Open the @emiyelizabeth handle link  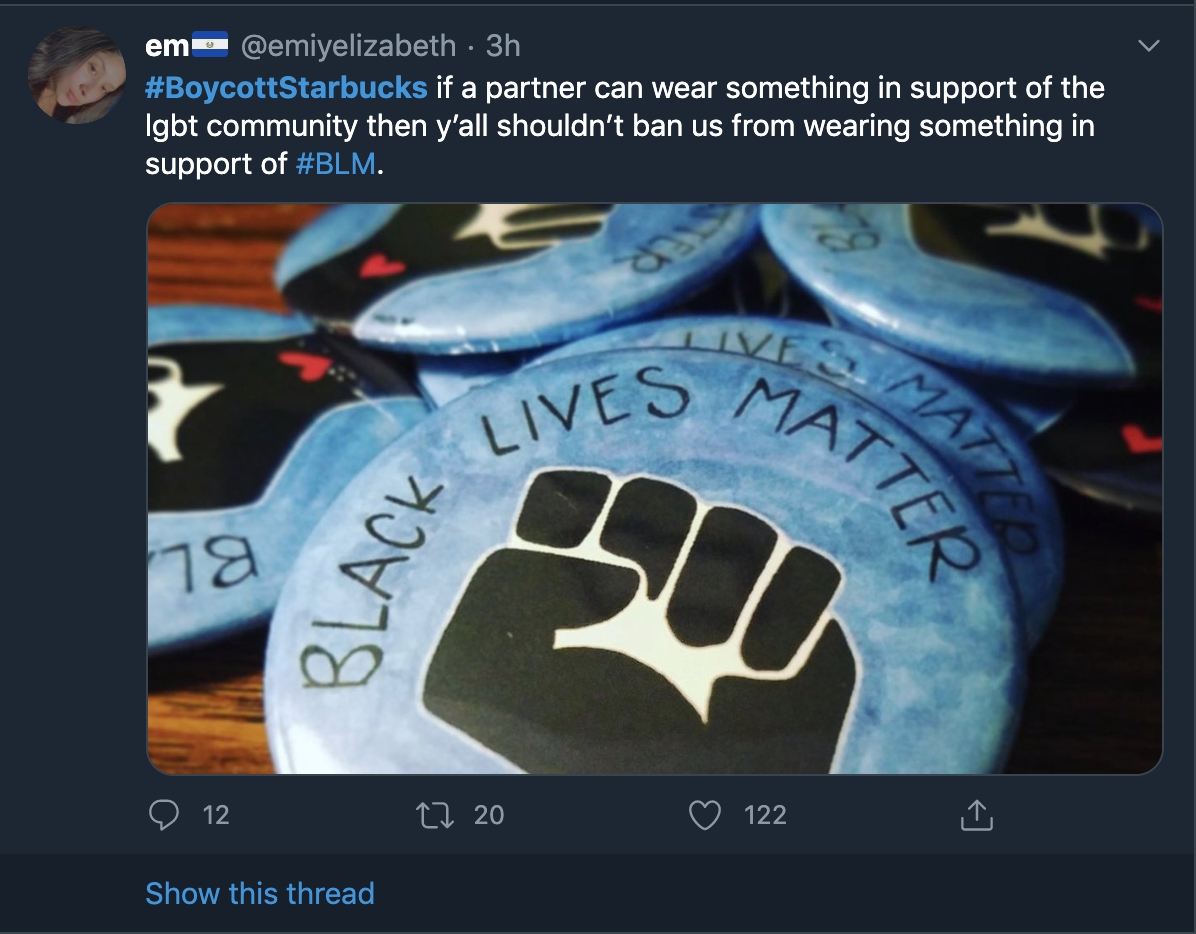tap(354, 46)
